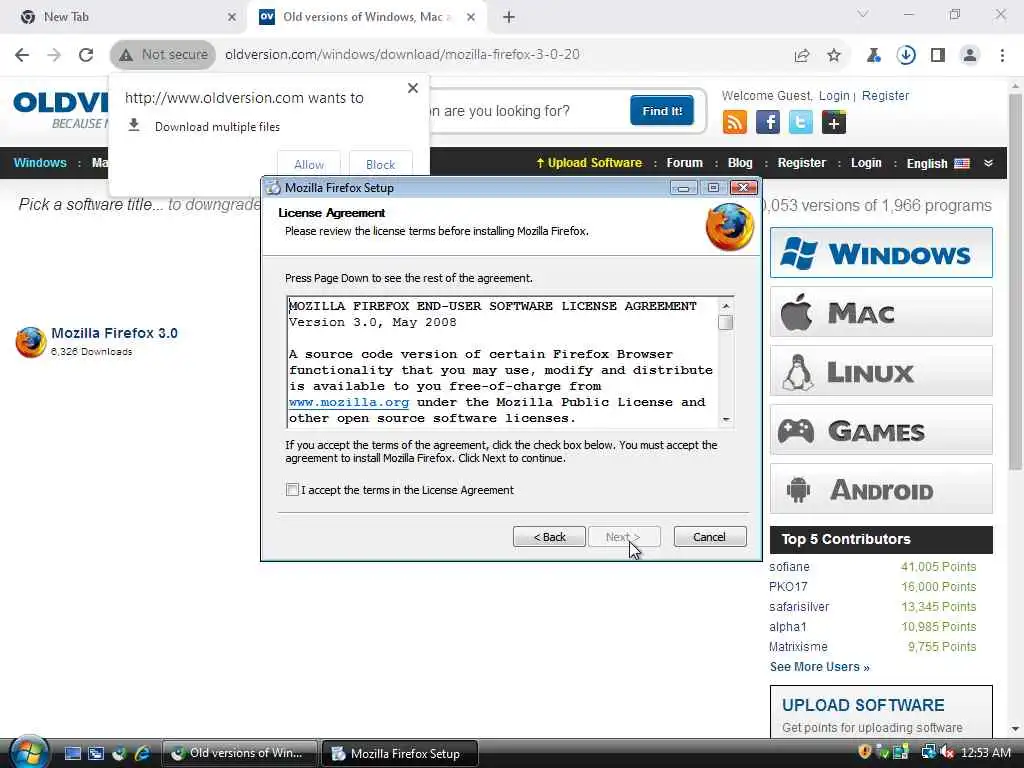
Task: Select the Games category banner
Action: 881,430
